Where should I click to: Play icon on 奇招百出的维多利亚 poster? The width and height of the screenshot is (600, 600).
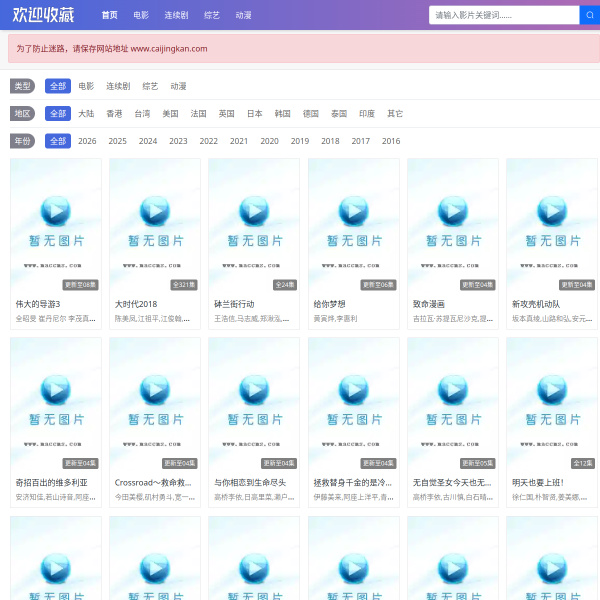pyautogui.click(x=56, y=390)
